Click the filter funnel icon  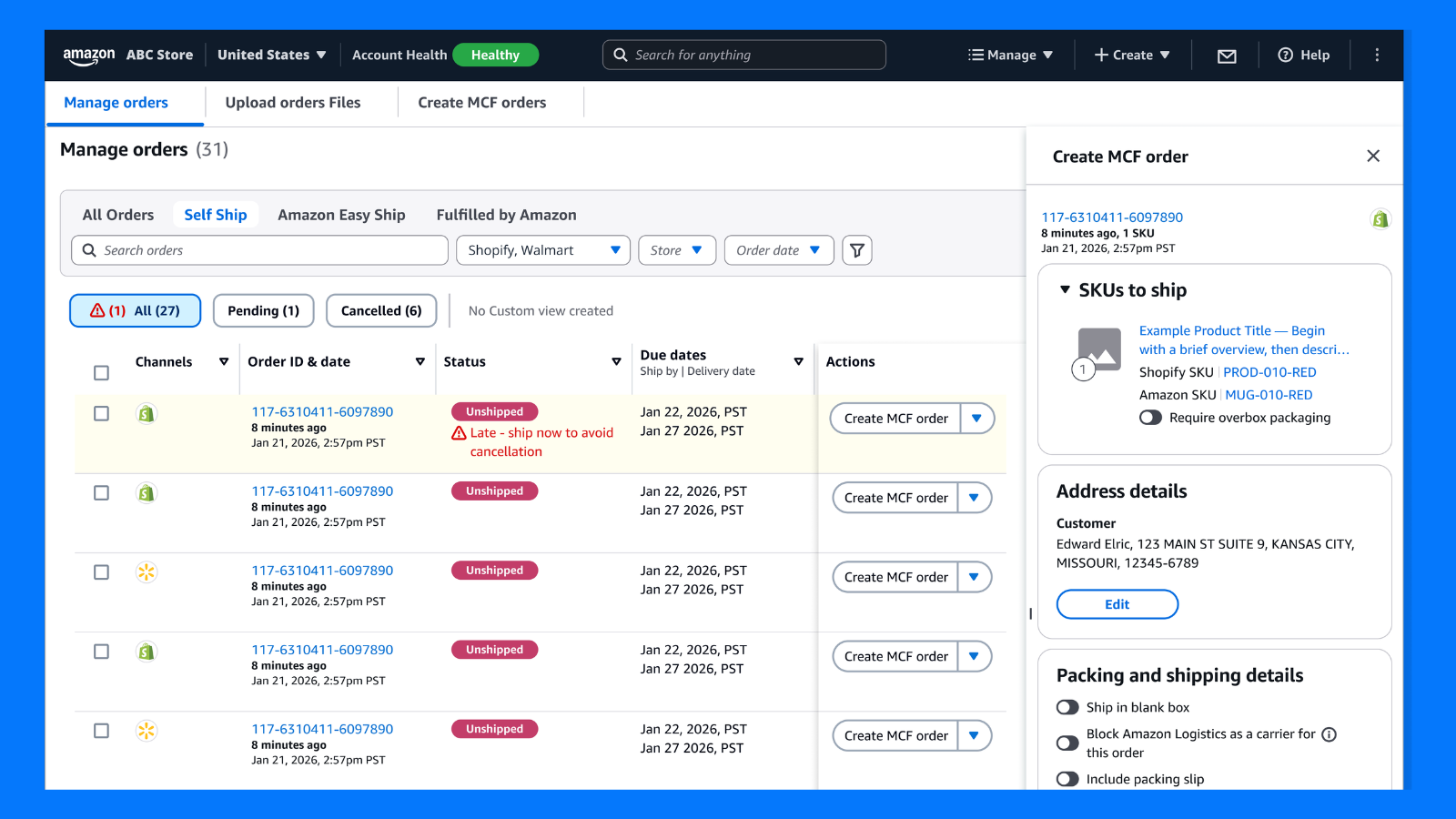(x=857, y=250)
